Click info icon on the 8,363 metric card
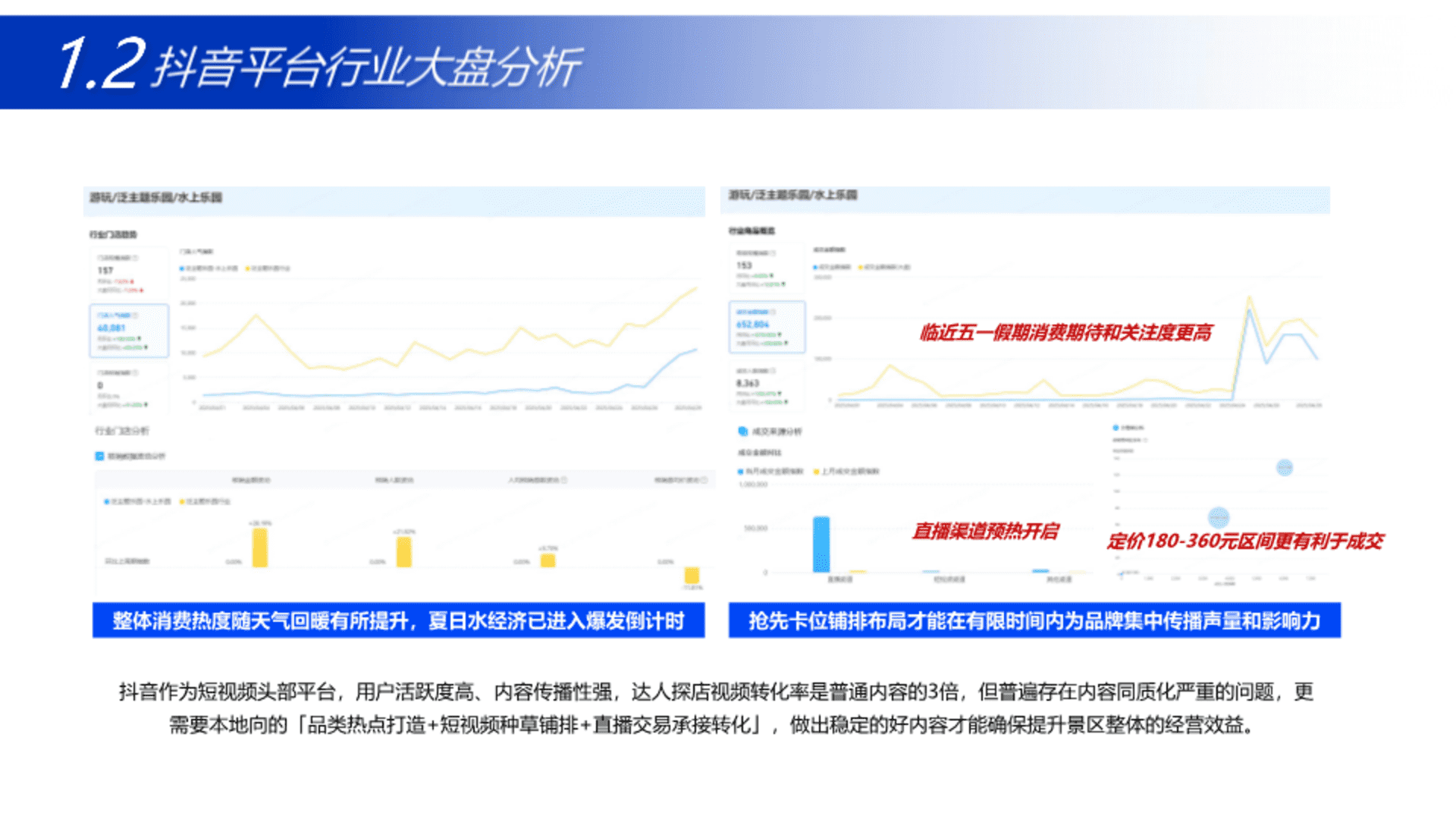1456x819 pixels. click(773, 371)
